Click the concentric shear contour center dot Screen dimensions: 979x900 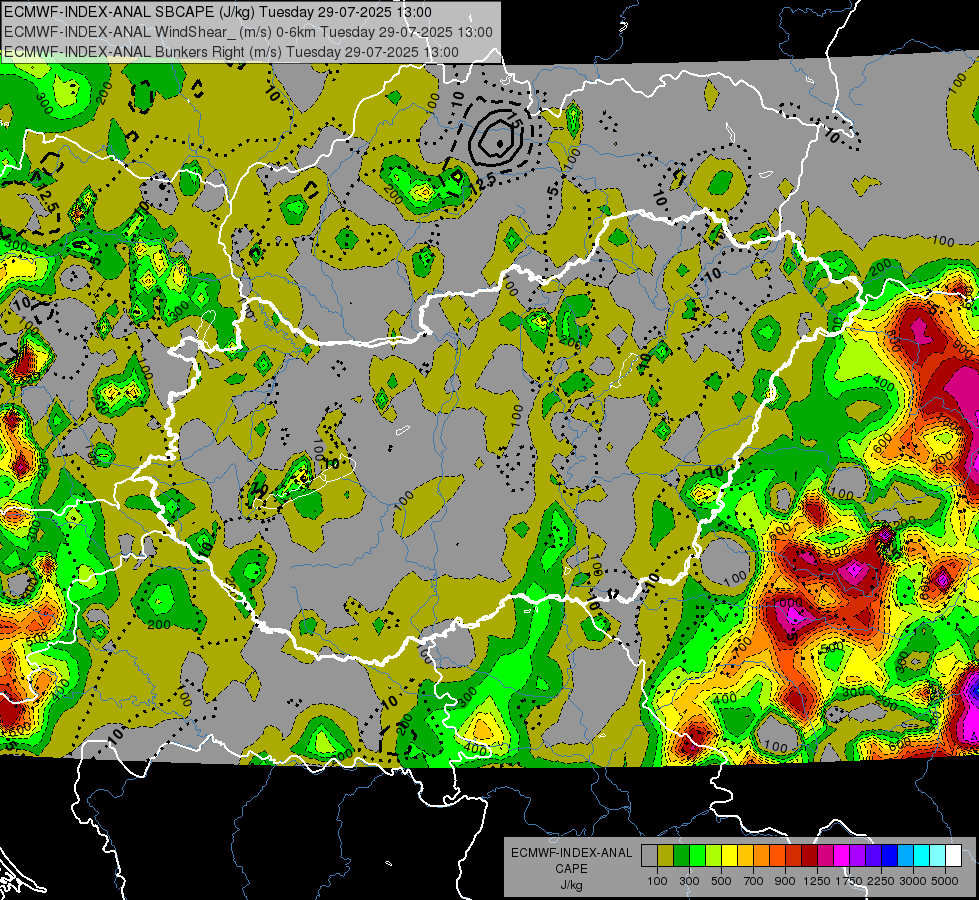click(x=501, y=144)
